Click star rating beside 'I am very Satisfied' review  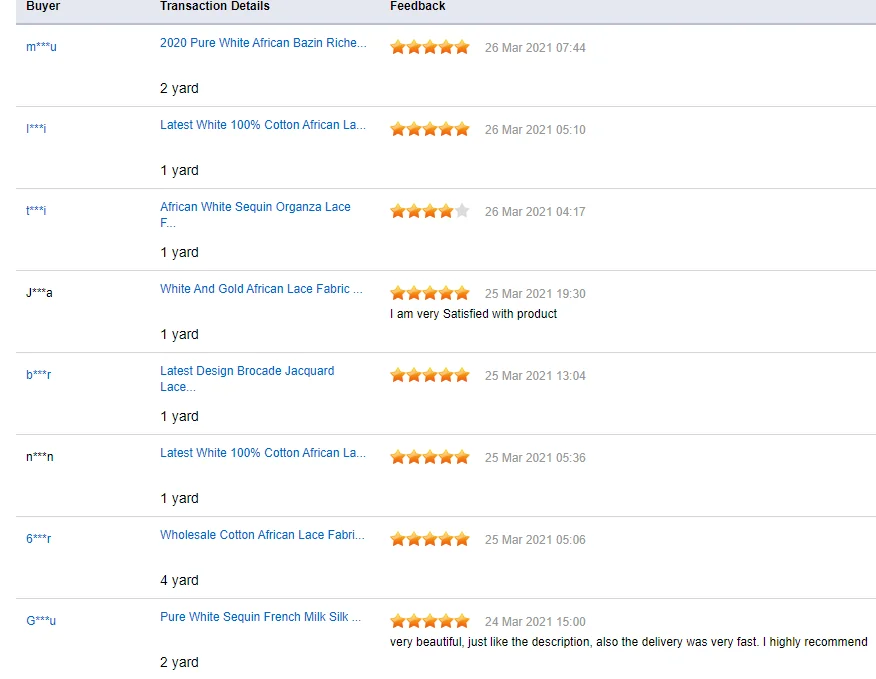pos(429,293)
